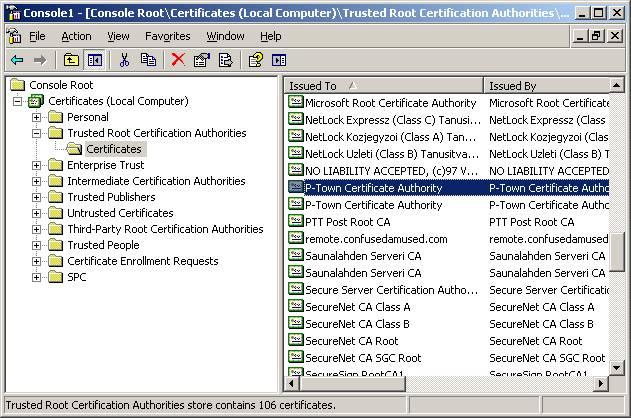This screenshot has height=418, width=631.
Task: Click horizontal scrollbar left arrow
Action: [x=291, y=384]
